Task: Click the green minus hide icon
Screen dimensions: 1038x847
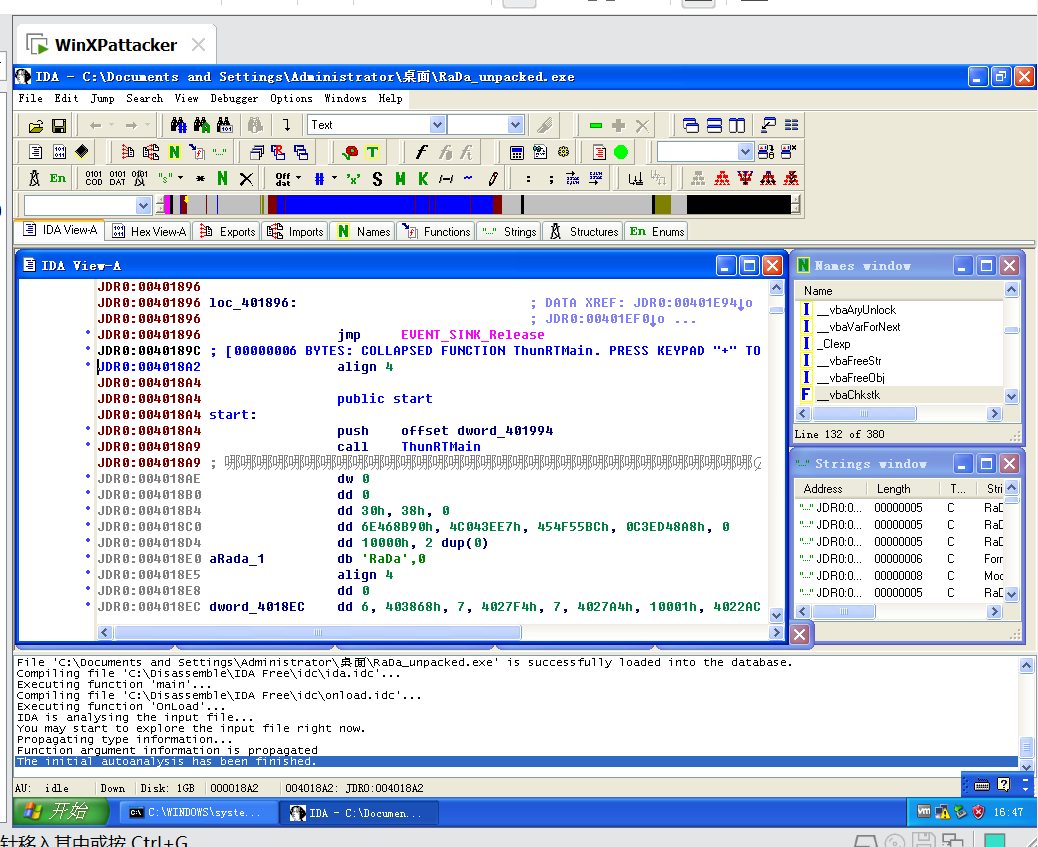Action: [x=596, y=125]
